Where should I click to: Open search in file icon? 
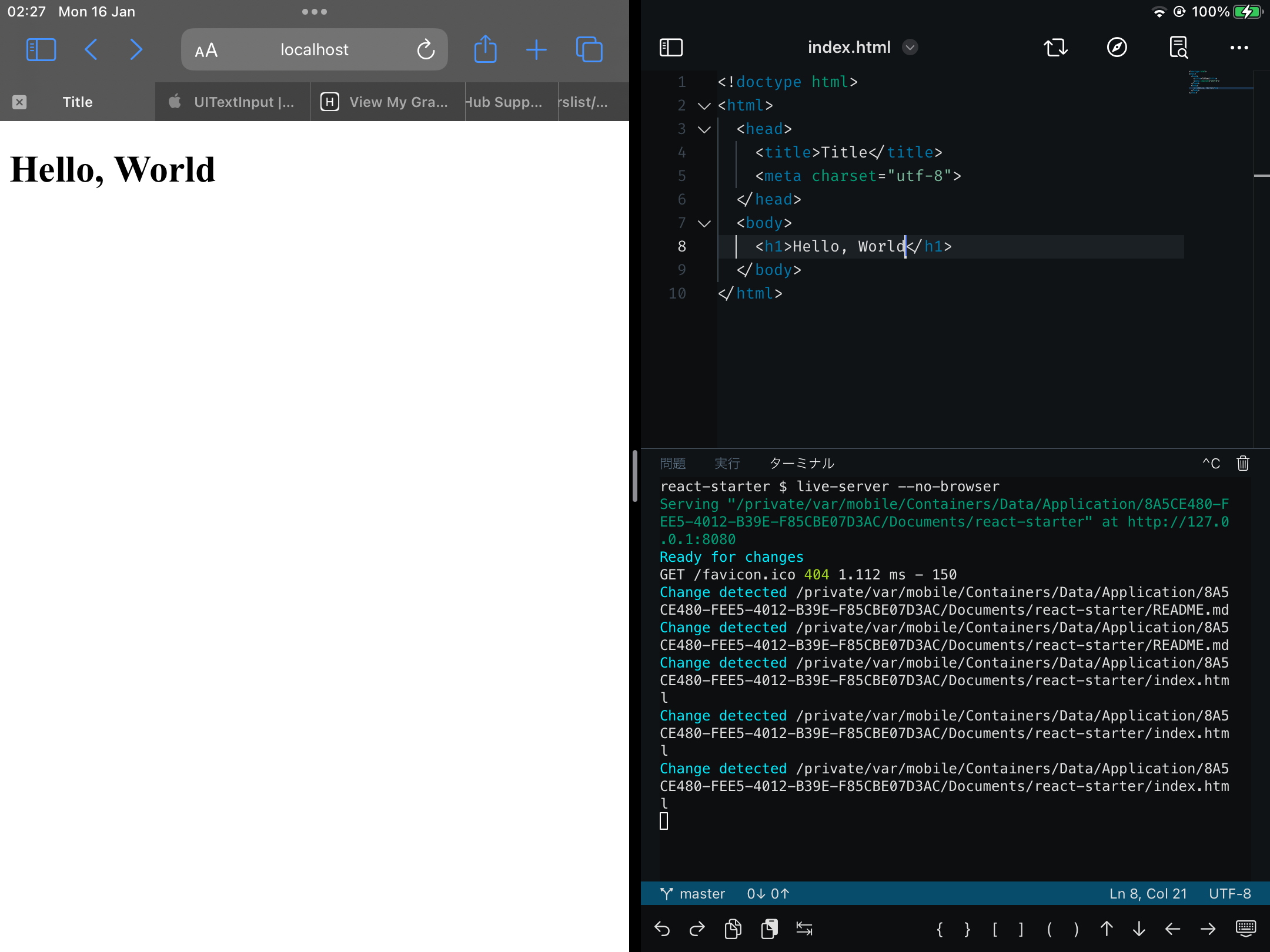pos(1178,48)
